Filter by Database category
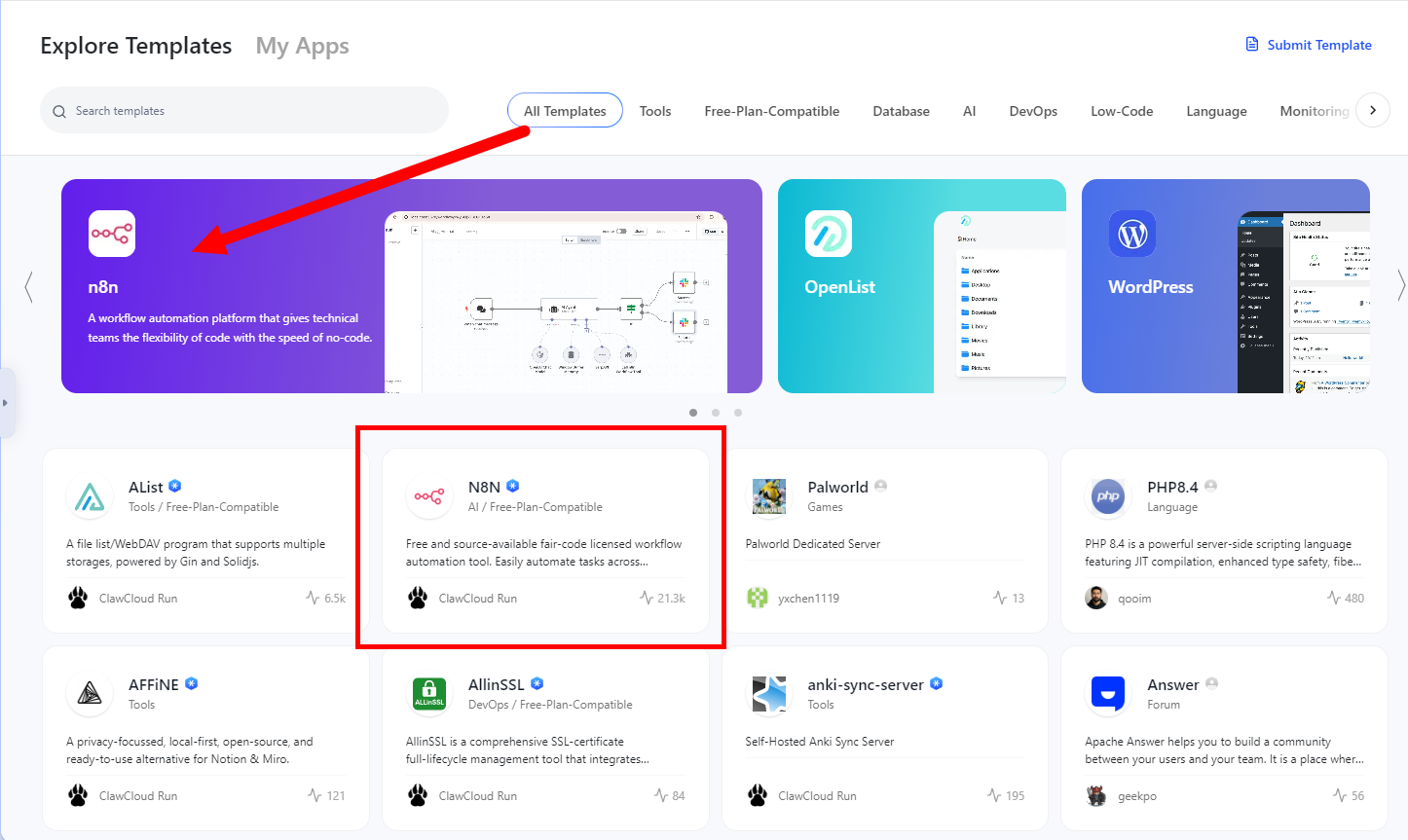The image size is (1408, 840). (902, 111)
